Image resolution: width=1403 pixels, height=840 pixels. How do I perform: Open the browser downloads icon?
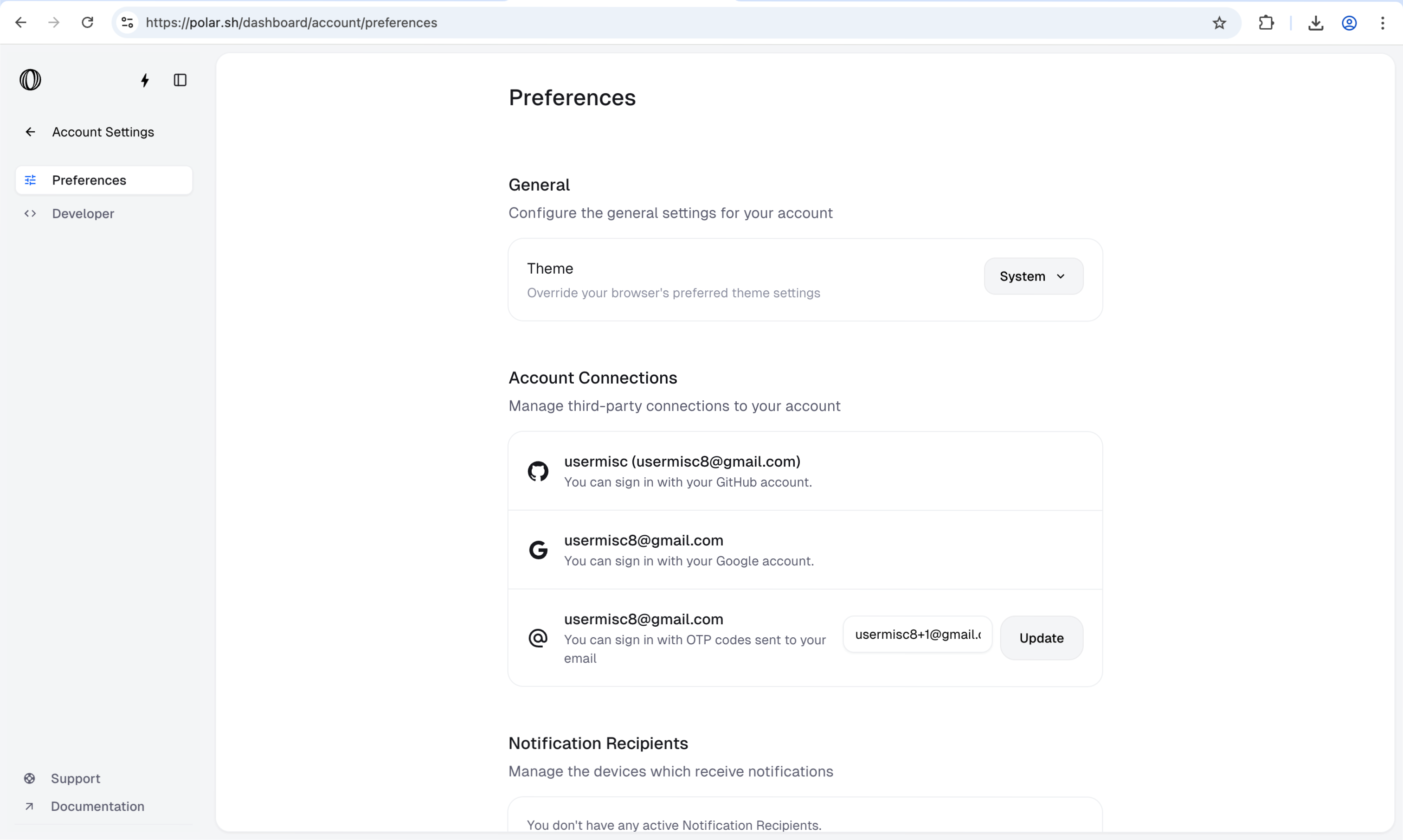[x=1315, y=23]
